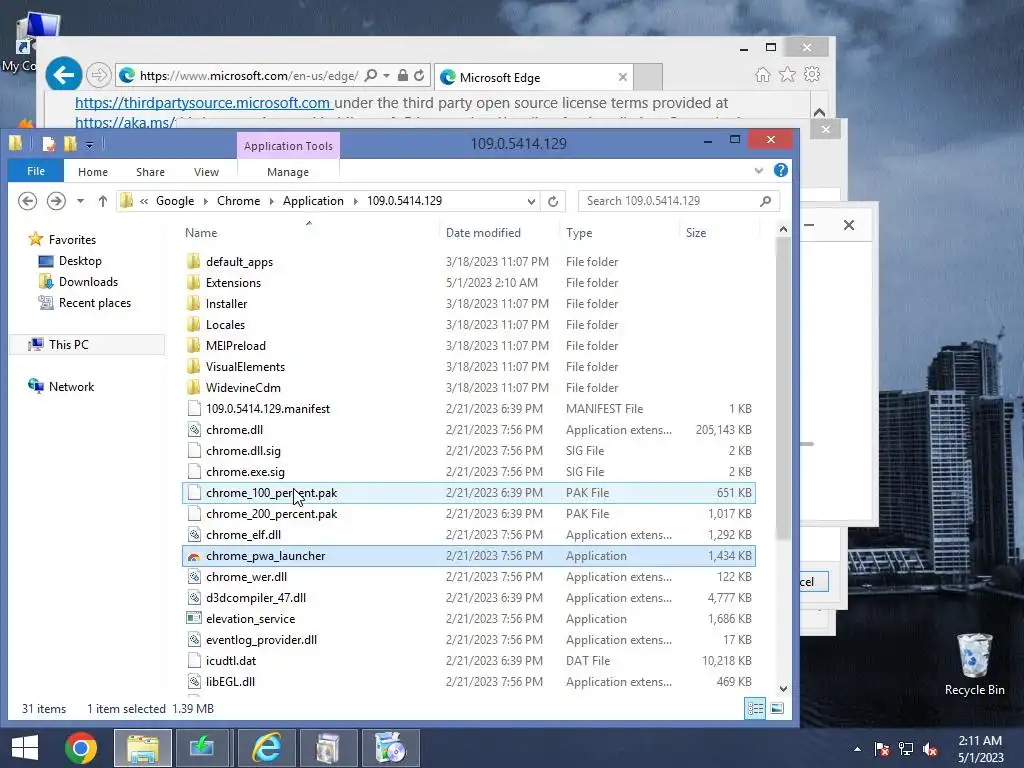
Task: Select the Microsoft Edge IE tab
Action: (532, 77)
